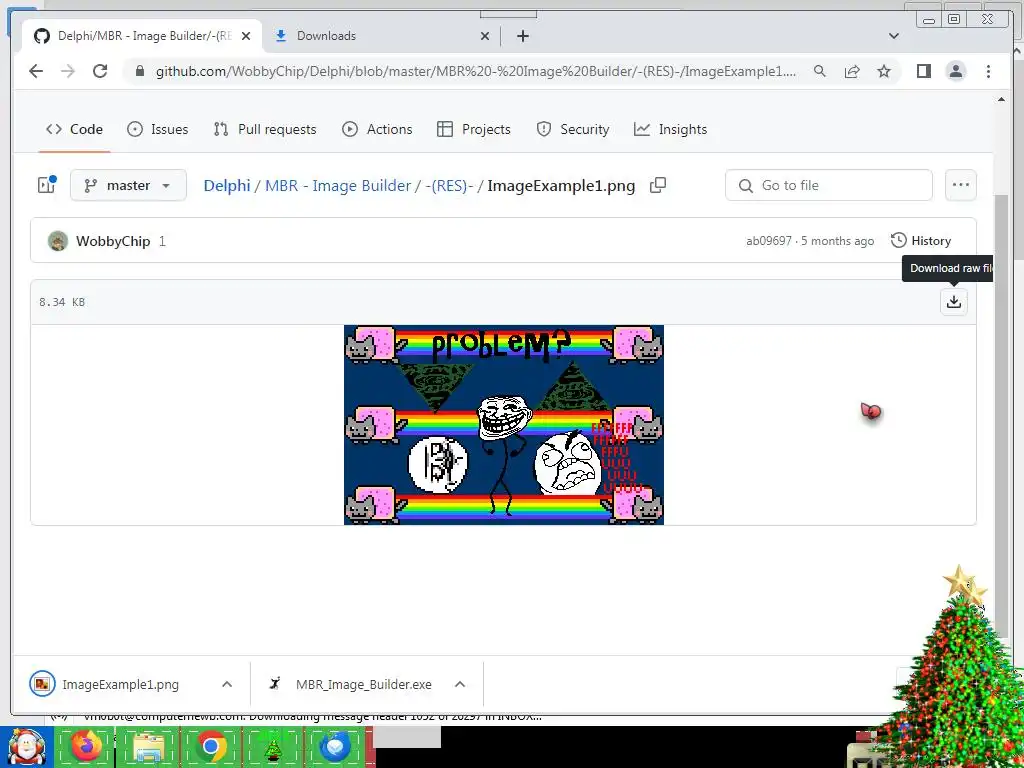View the file History

921,241
